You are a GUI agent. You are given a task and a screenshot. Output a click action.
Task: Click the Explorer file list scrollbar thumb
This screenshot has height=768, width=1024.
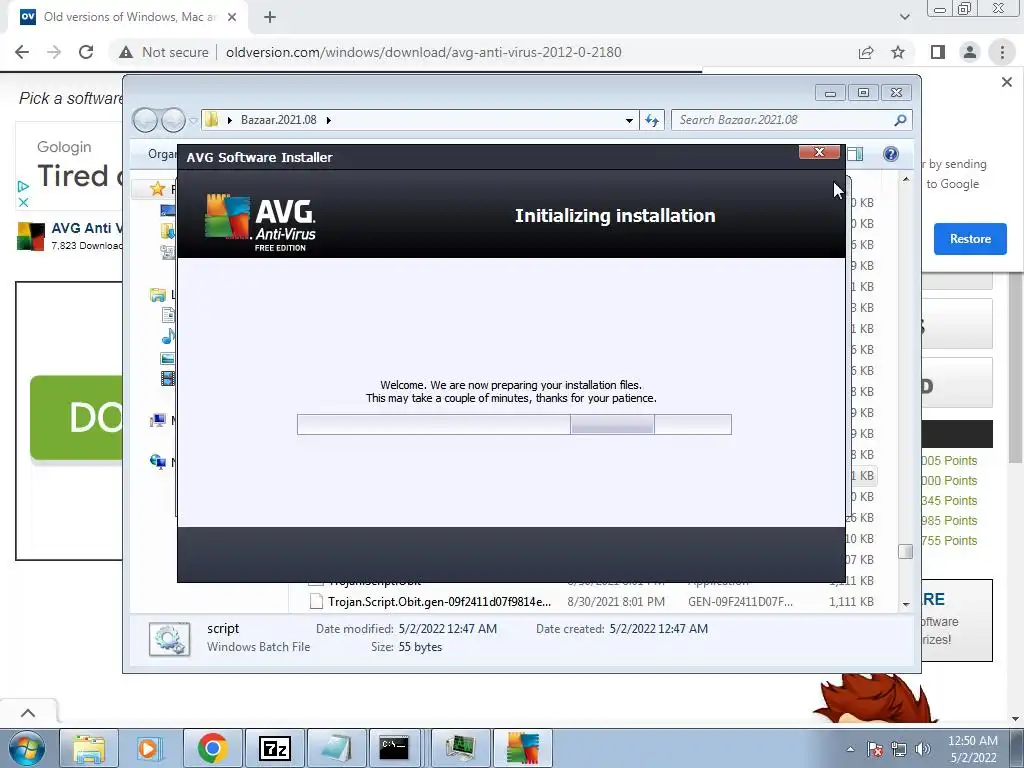905,551
